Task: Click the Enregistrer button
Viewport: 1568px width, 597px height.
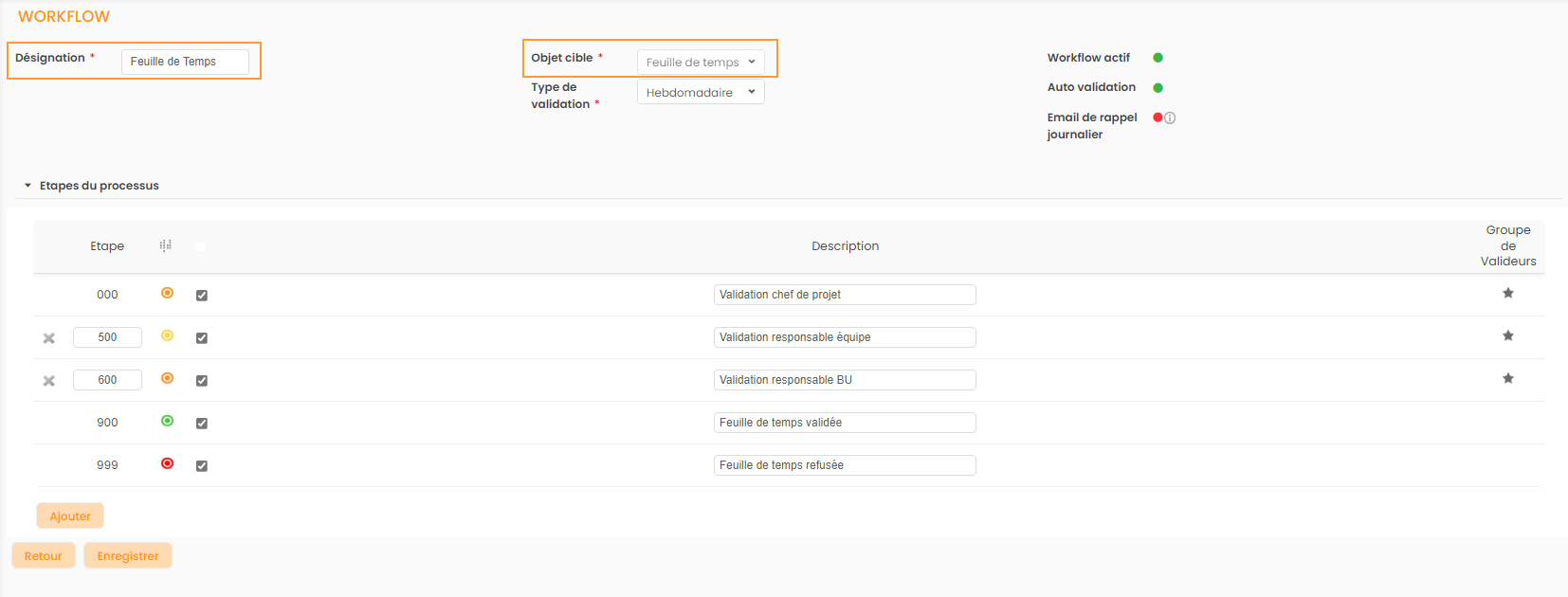Action: click(x=128, y=556)
